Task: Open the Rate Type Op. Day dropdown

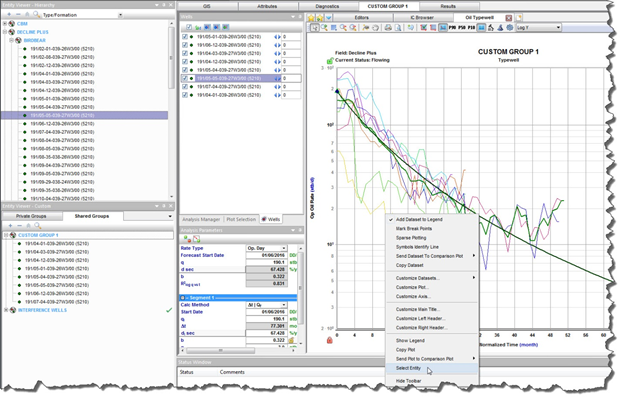Action: click(x=284, y=248)
